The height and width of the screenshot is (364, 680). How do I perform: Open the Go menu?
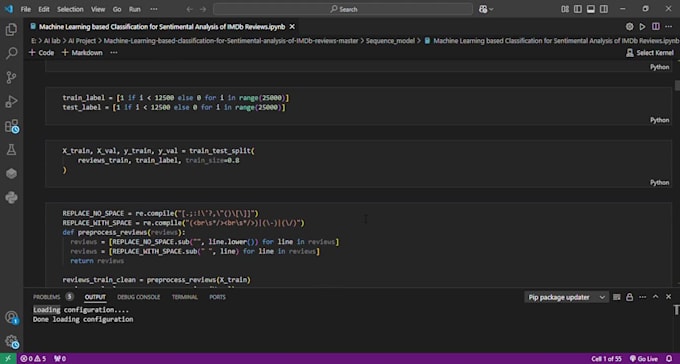pyautogui.click(x=117, y=9)
